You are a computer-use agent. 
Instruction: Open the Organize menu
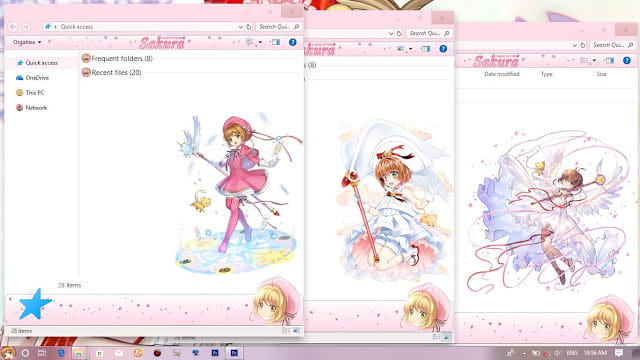[27, 42]
